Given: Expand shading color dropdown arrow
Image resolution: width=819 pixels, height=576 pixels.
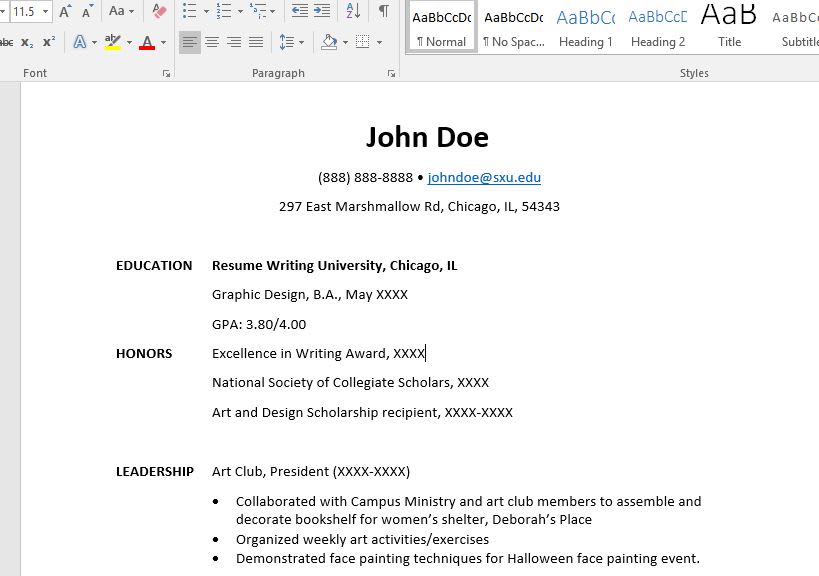Looking at the screenshot, I should 345,42.
